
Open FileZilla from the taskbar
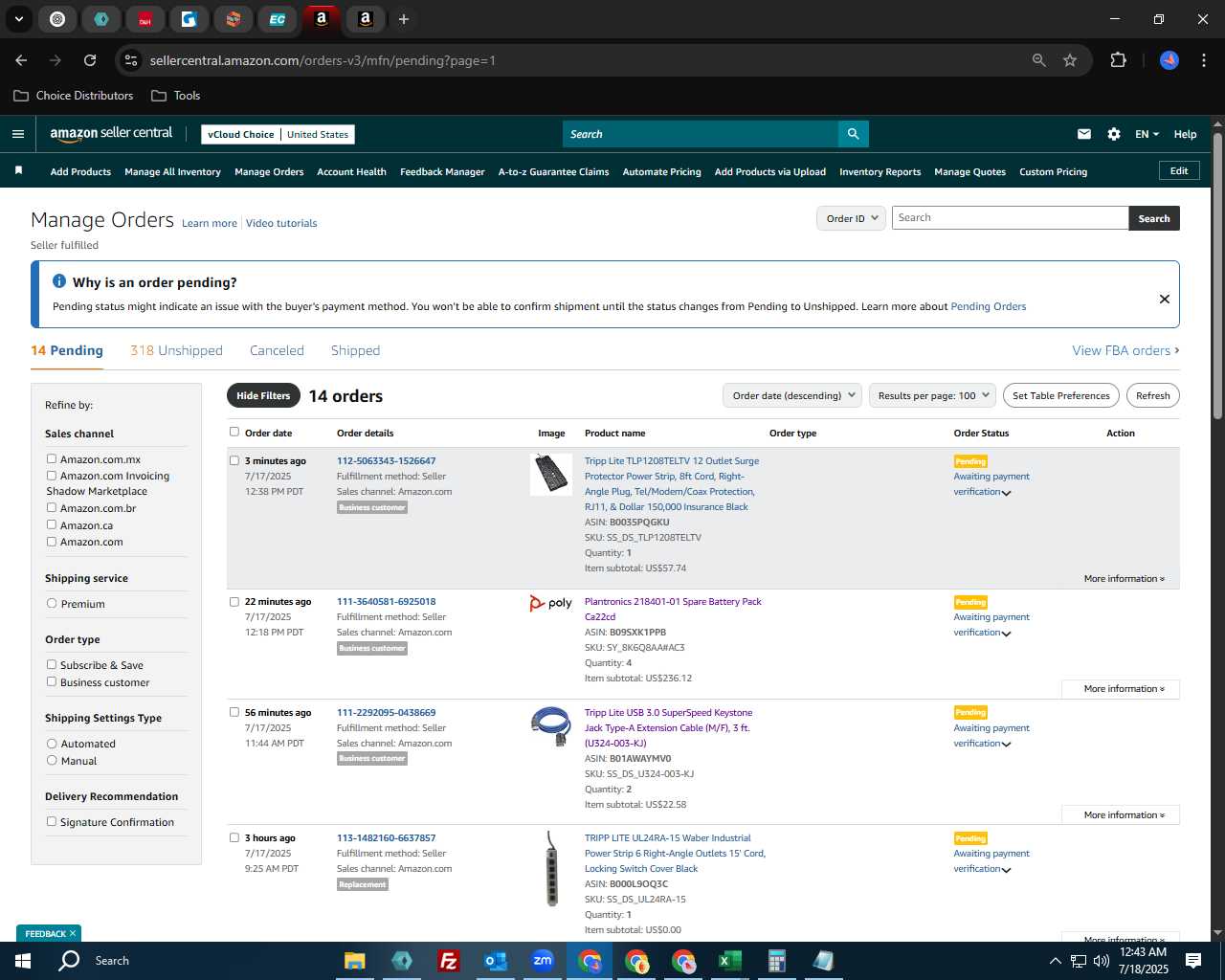click(x=448, y=961)
